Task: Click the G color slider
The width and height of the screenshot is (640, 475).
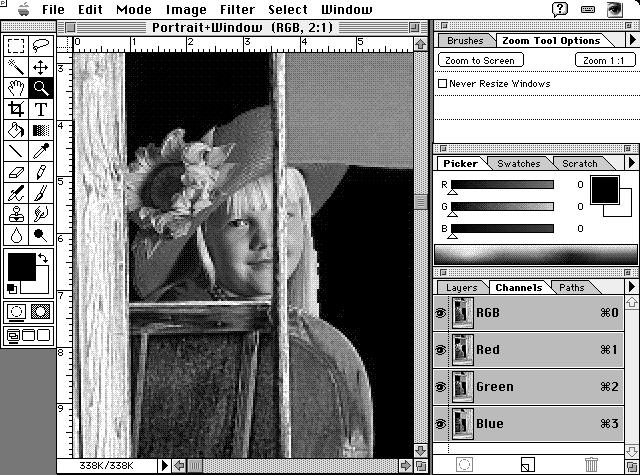Action: [502, 206]
